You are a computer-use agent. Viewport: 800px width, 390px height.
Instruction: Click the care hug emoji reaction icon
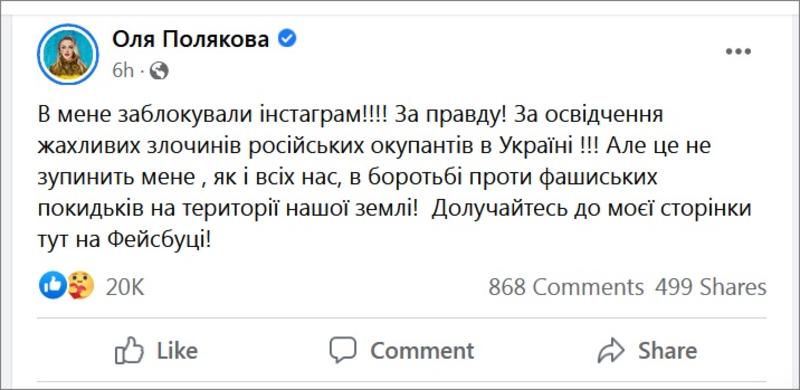point(81,285)
